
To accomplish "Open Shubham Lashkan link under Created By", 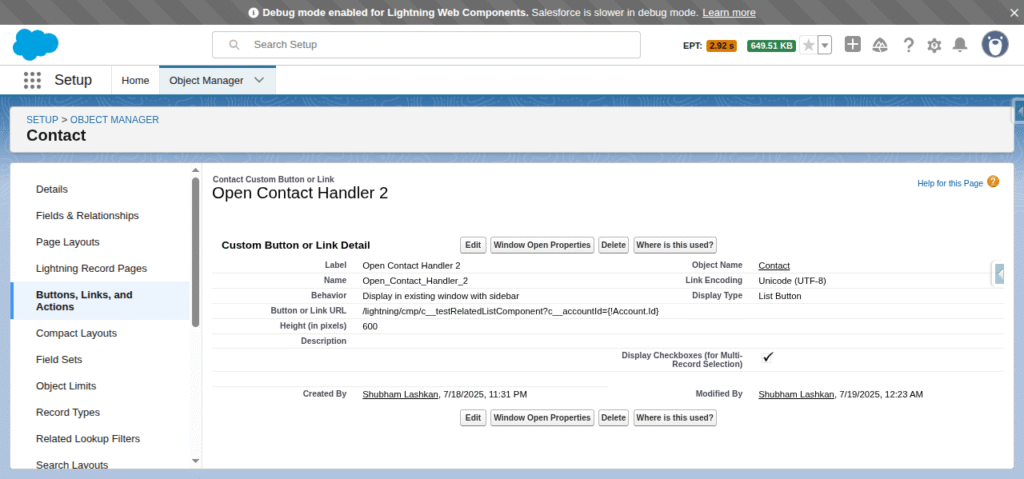I will tap(400, 394).
